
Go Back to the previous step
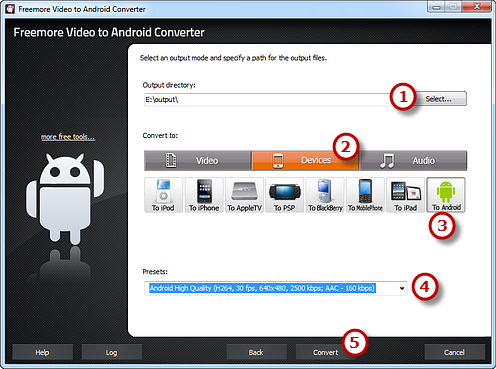256,352
